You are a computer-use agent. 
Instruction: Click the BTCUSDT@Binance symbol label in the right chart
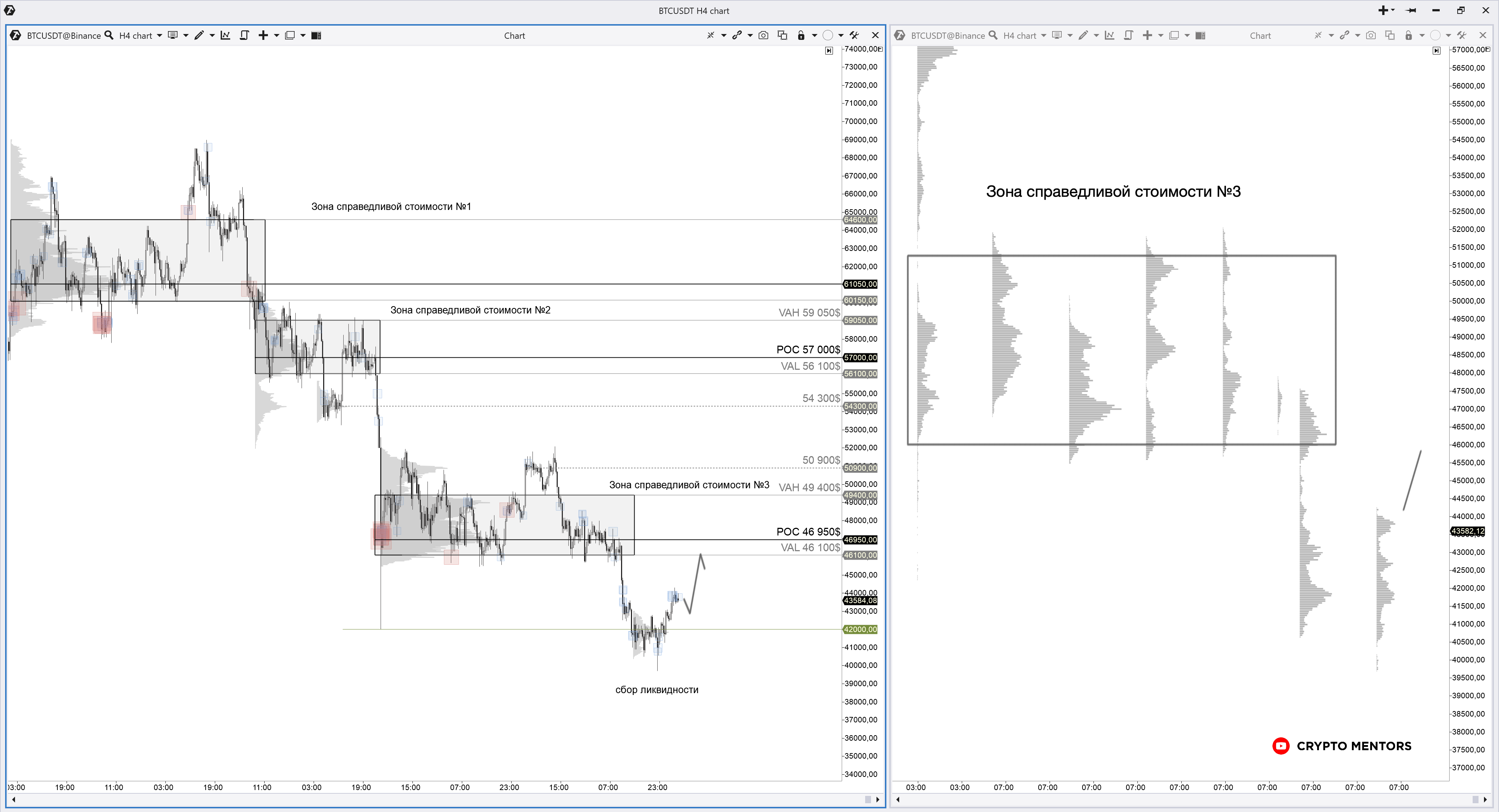point(947,35)
